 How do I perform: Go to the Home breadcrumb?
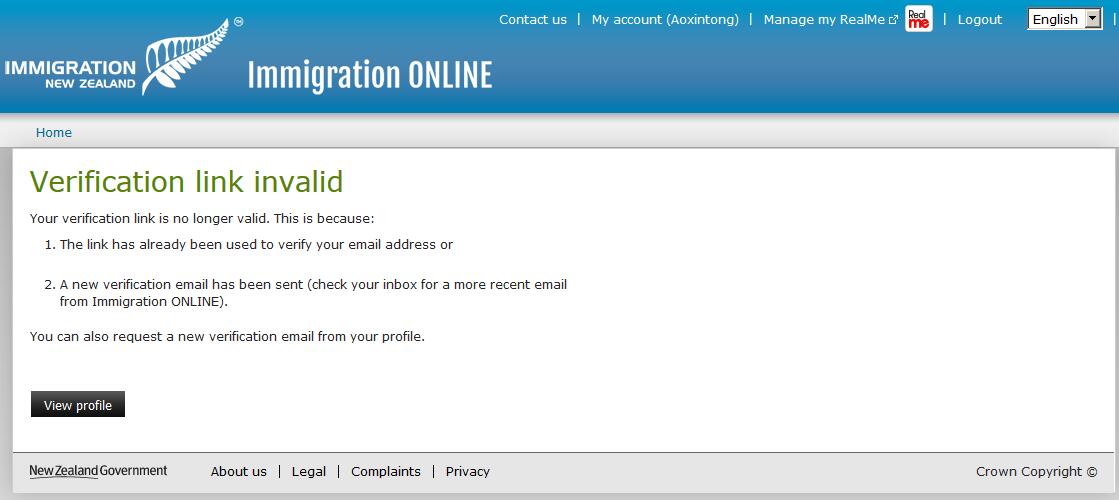coord(54,132)
